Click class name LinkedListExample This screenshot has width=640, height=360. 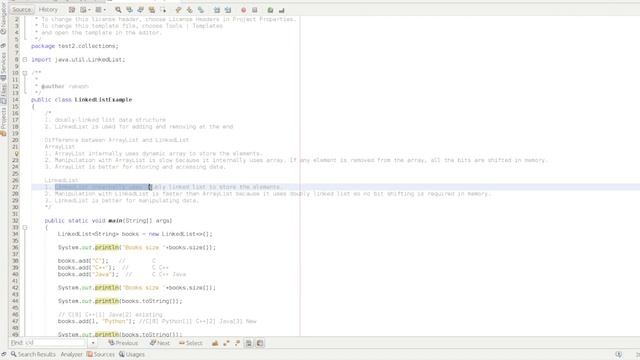pyautogui.click(x=103, y=100)
